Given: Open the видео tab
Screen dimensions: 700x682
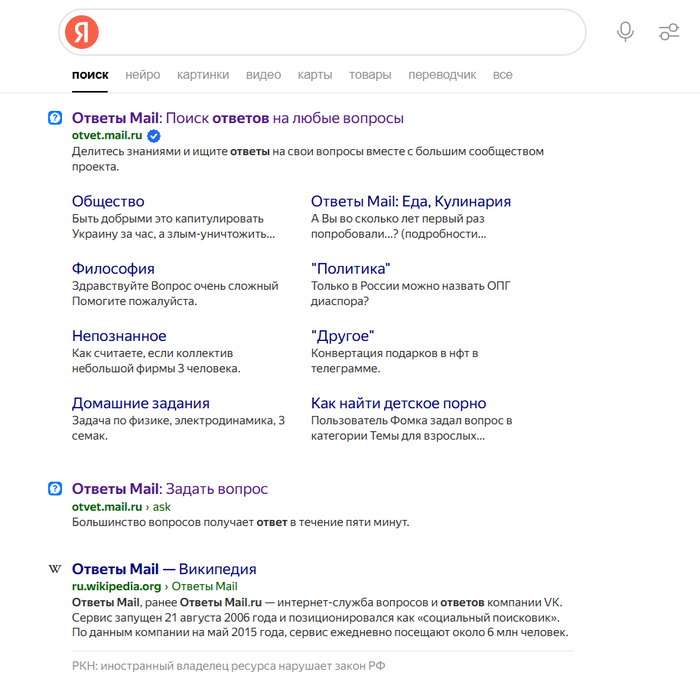Looking at the screenshot, I should tap(263, 75).
